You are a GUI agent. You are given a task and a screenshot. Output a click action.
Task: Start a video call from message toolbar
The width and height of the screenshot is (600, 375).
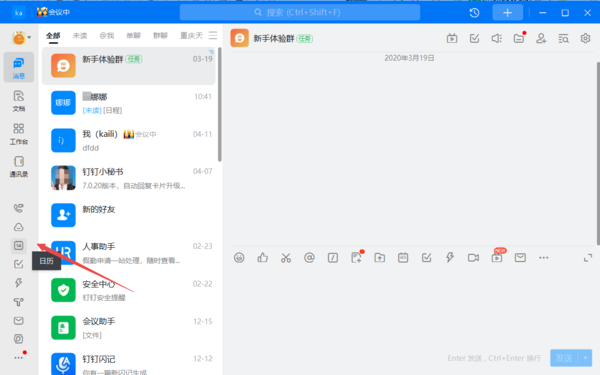pos(473,258)
